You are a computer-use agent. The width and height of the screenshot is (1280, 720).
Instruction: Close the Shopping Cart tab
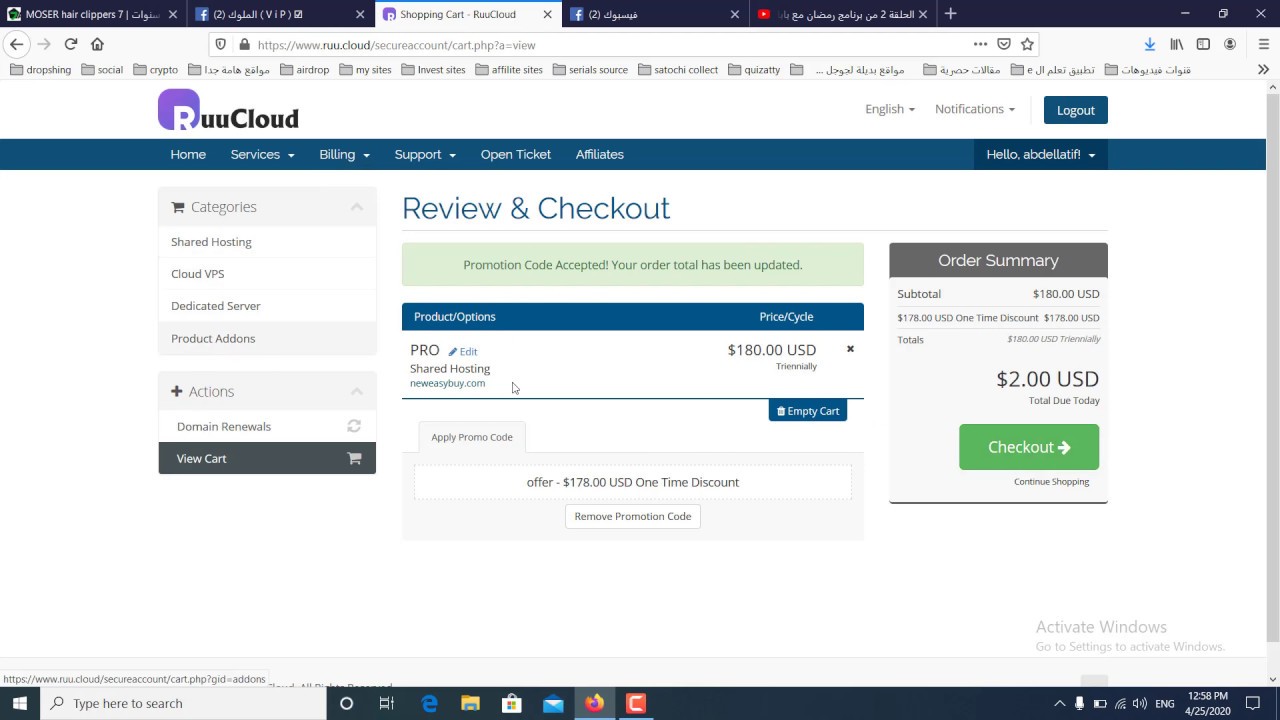point(547,14)
